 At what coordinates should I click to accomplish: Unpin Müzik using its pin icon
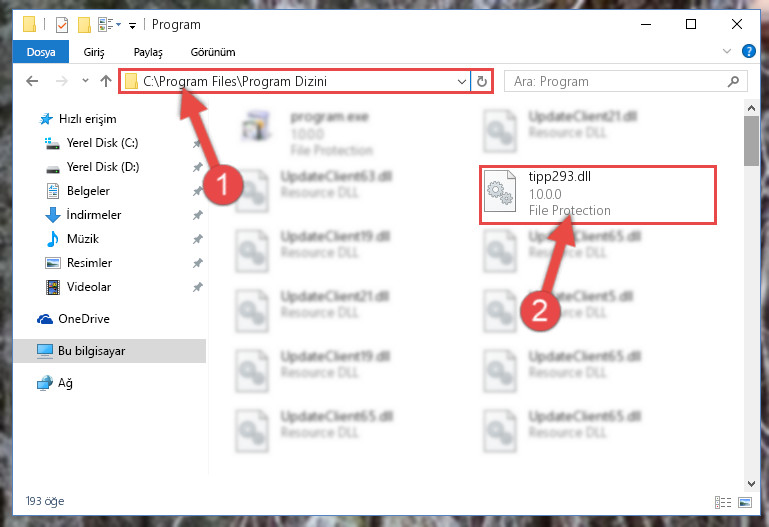pos(198,239)
